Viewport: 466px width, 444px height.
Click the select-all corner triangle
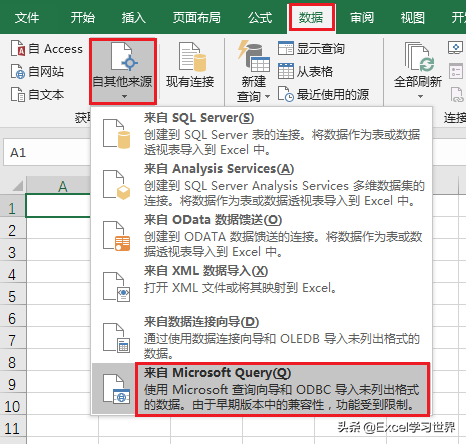[x=17, y=185]
